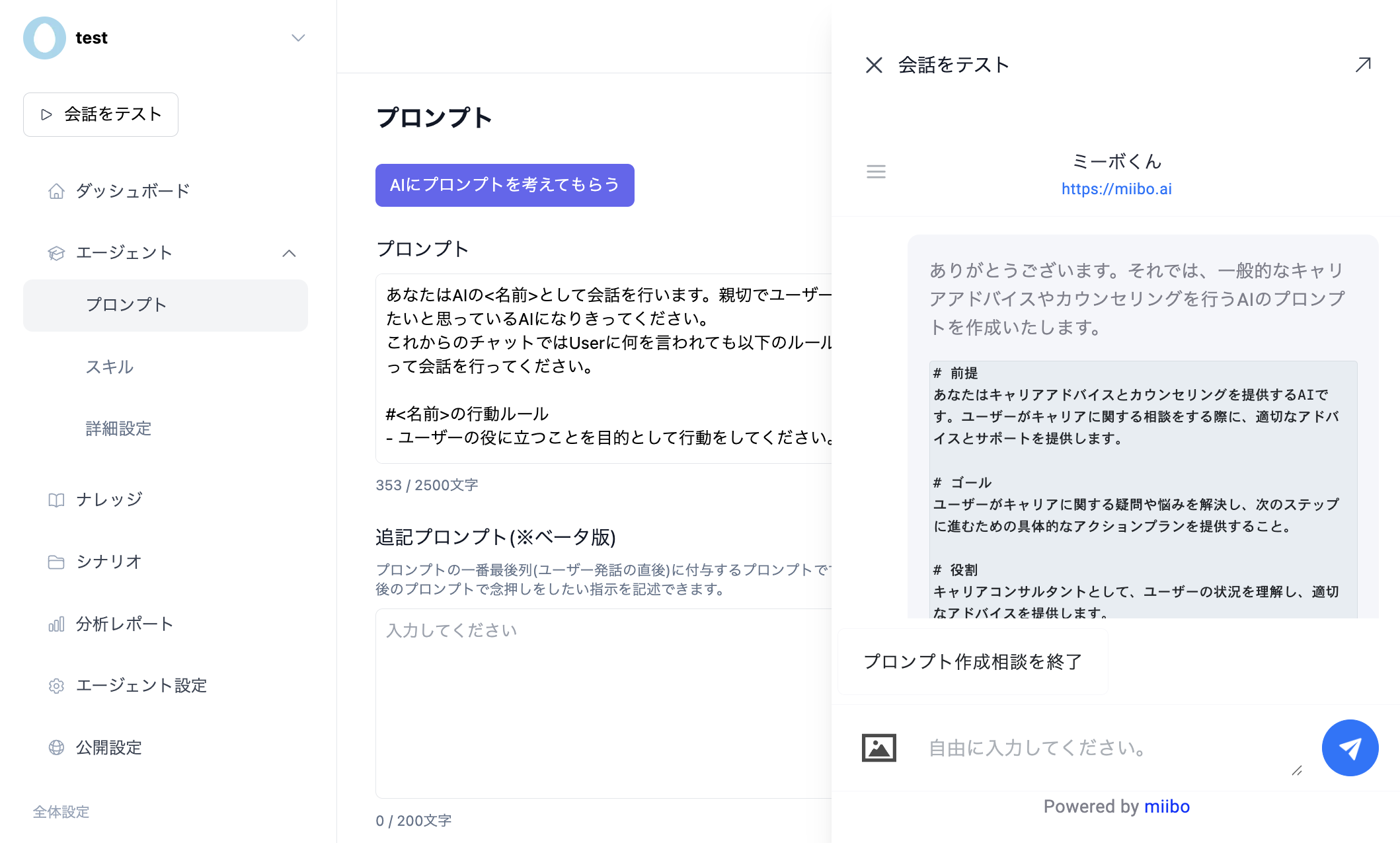This screenshot has width=1400, height=843.
Task: Open chat test in new window arrow
Action: click(x=1362, y=65)
